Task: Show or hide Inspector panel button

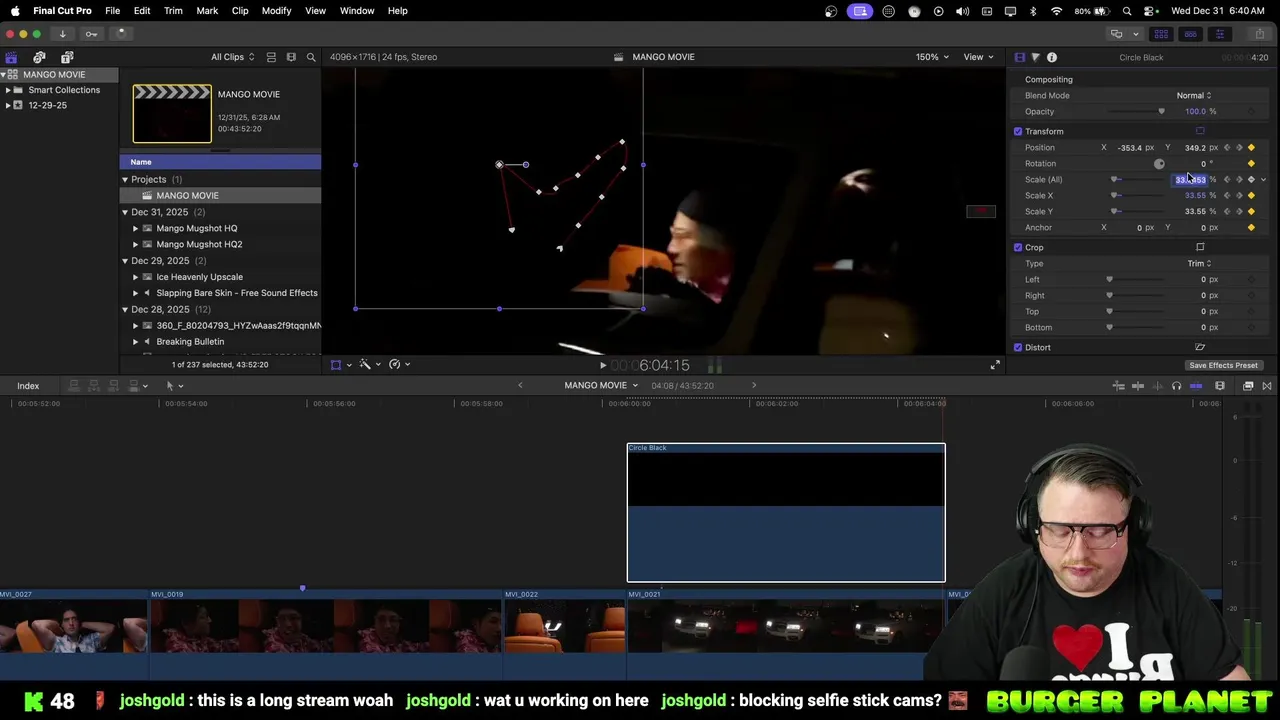Action: [x=1219, y=33]
